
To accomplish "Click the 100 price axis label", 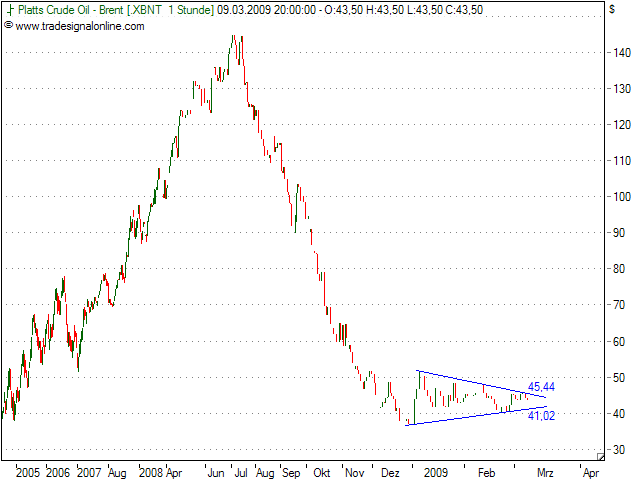I will point(622,196).
